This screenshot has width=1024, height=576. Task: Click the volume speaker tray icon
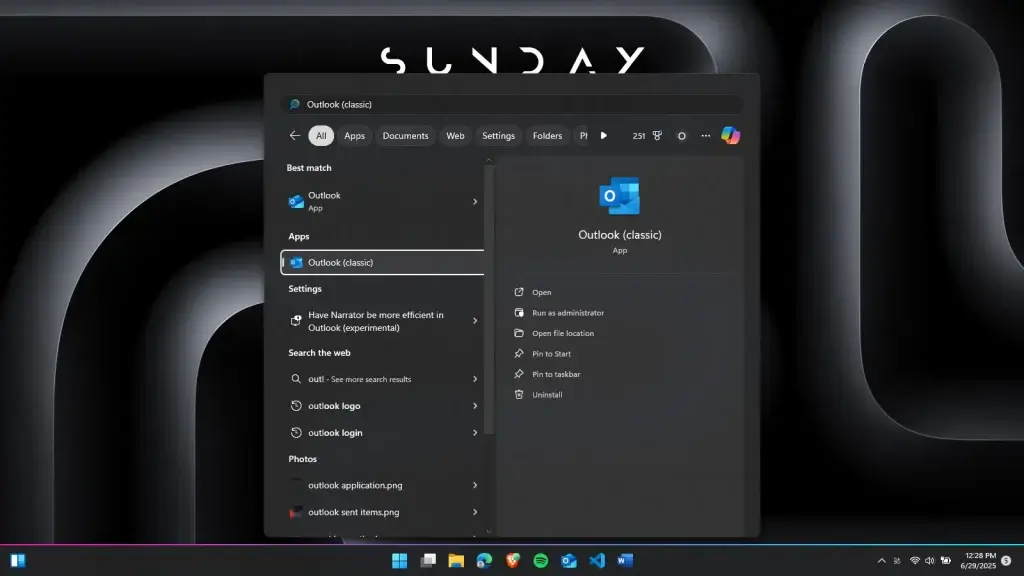[x=929, y=560]
